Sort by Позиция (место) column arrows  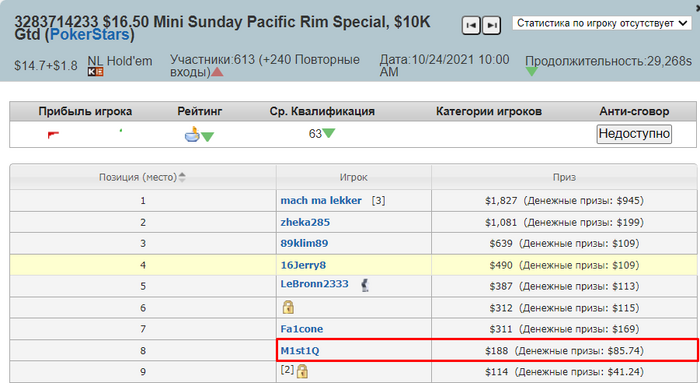[182, 177]
